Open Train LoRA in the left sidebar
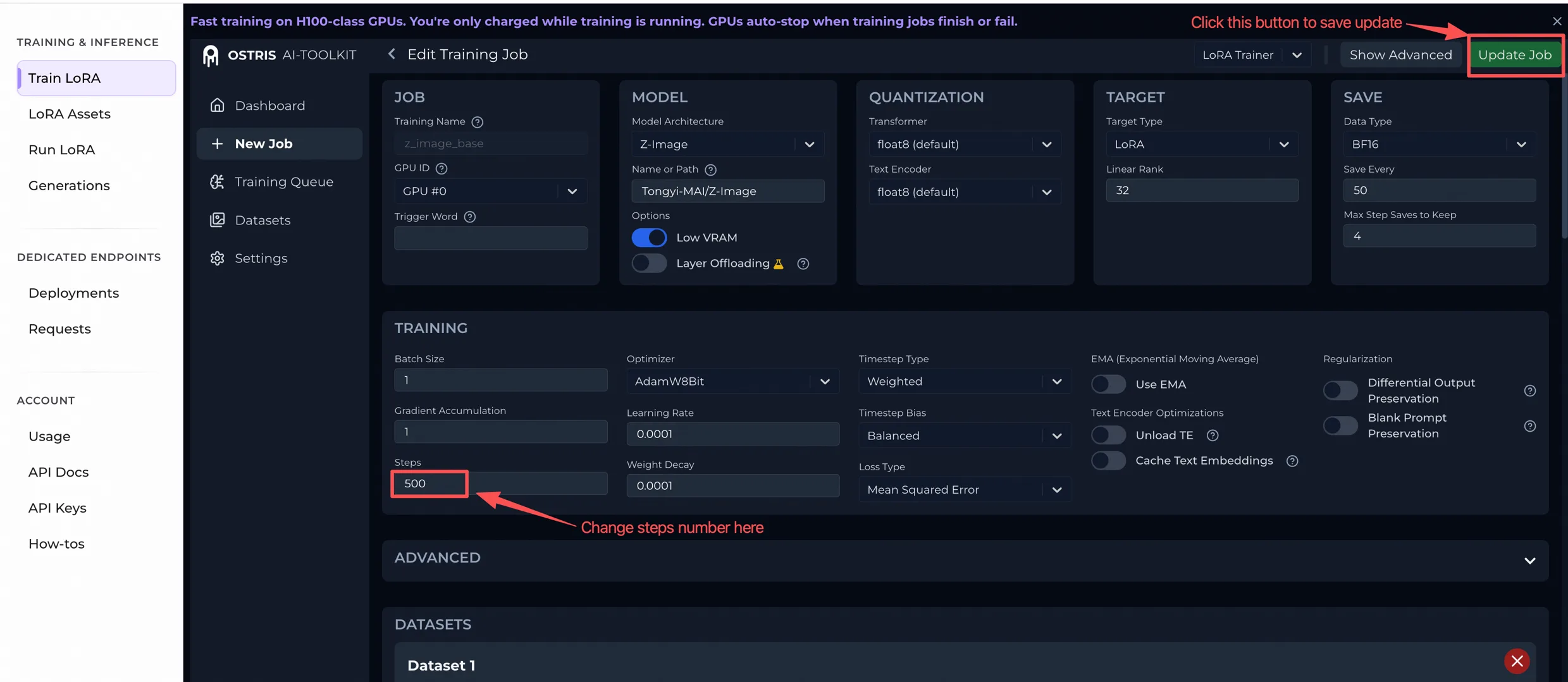The width and height of the screenshot is (1568, 682). [96, 78]
